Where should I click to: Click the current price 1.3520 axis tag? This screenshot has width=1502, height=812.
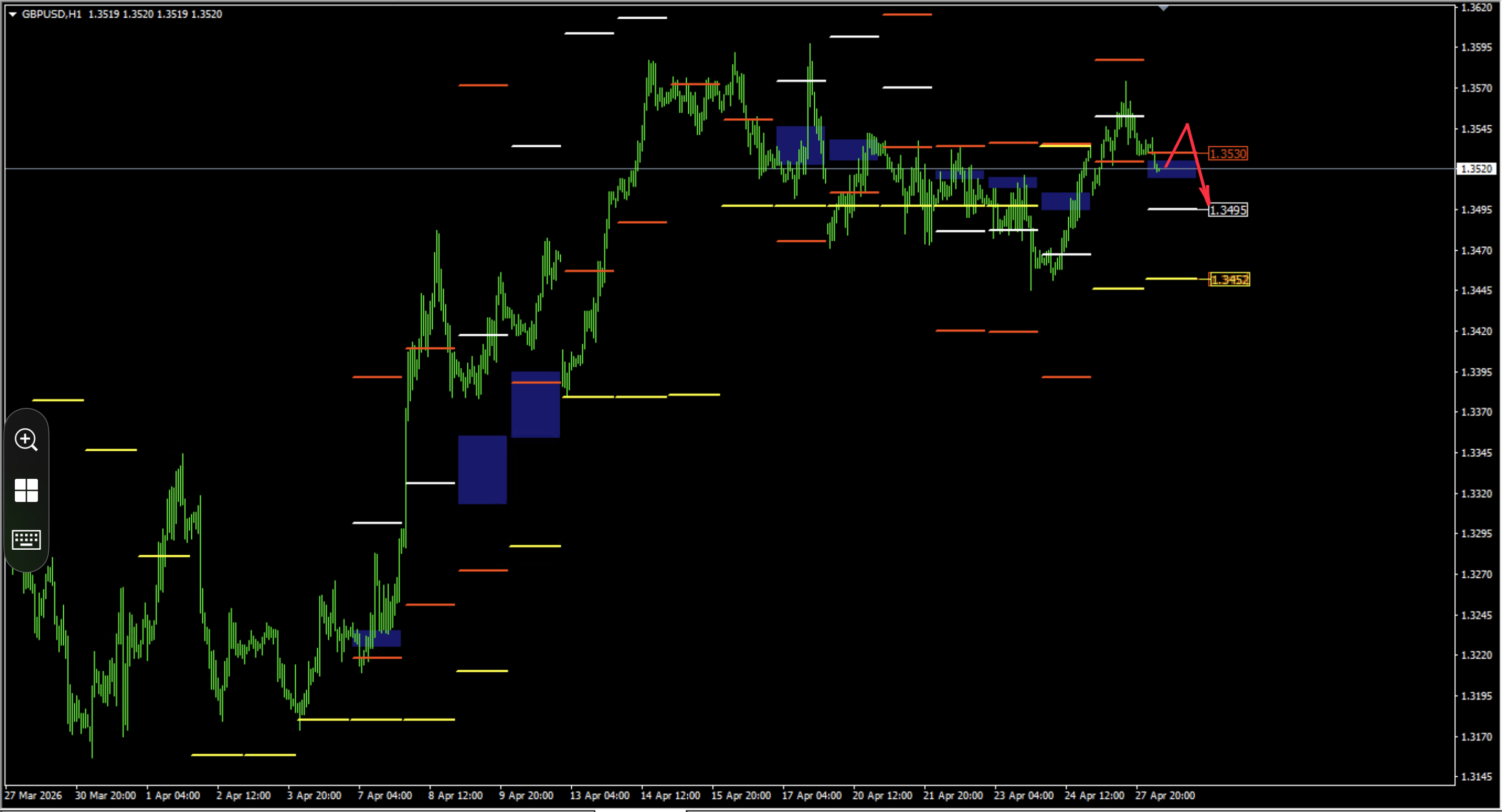point(1476,169)
